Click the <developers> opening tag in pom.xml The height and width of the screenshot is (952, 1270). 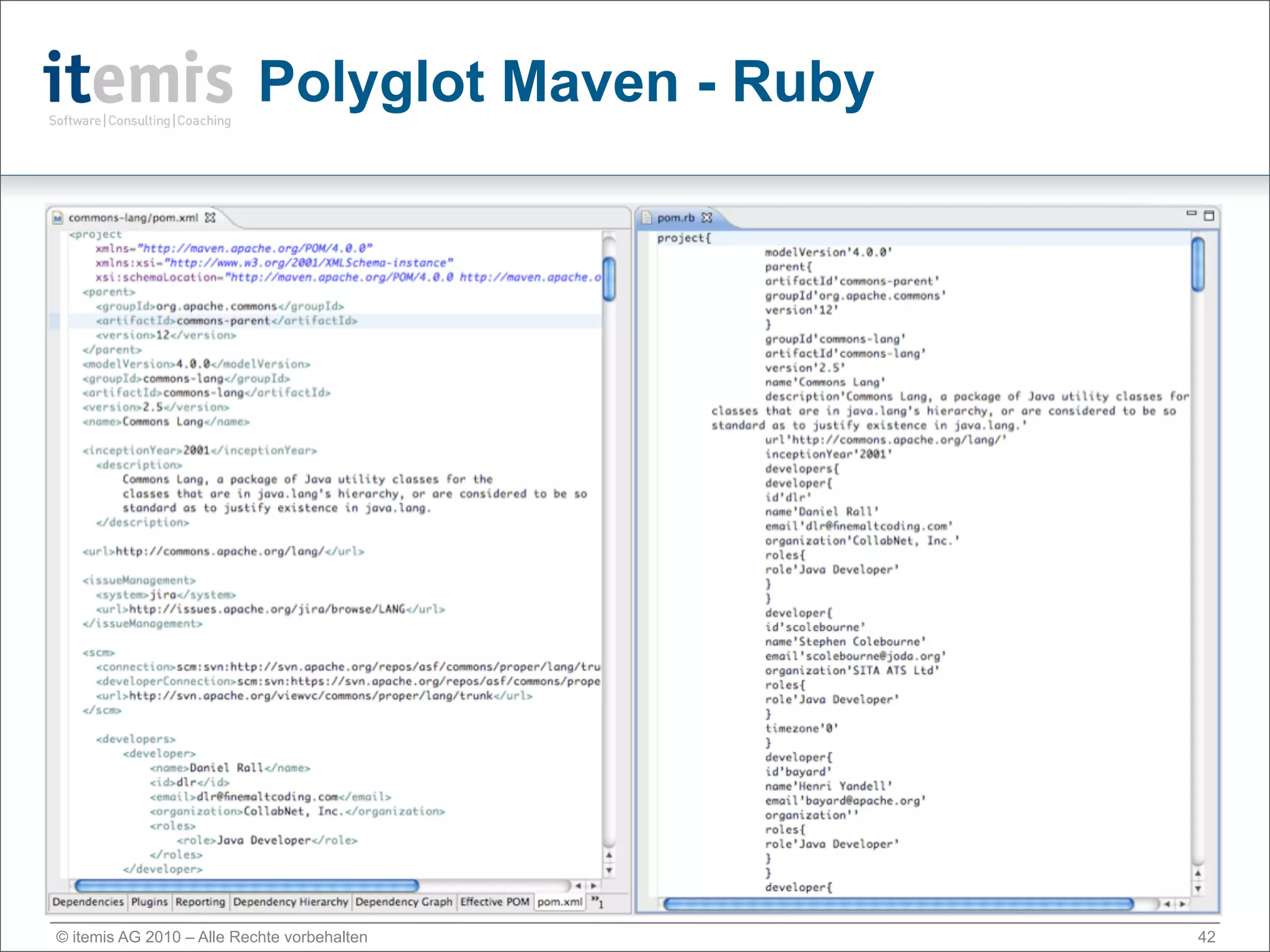136,739
